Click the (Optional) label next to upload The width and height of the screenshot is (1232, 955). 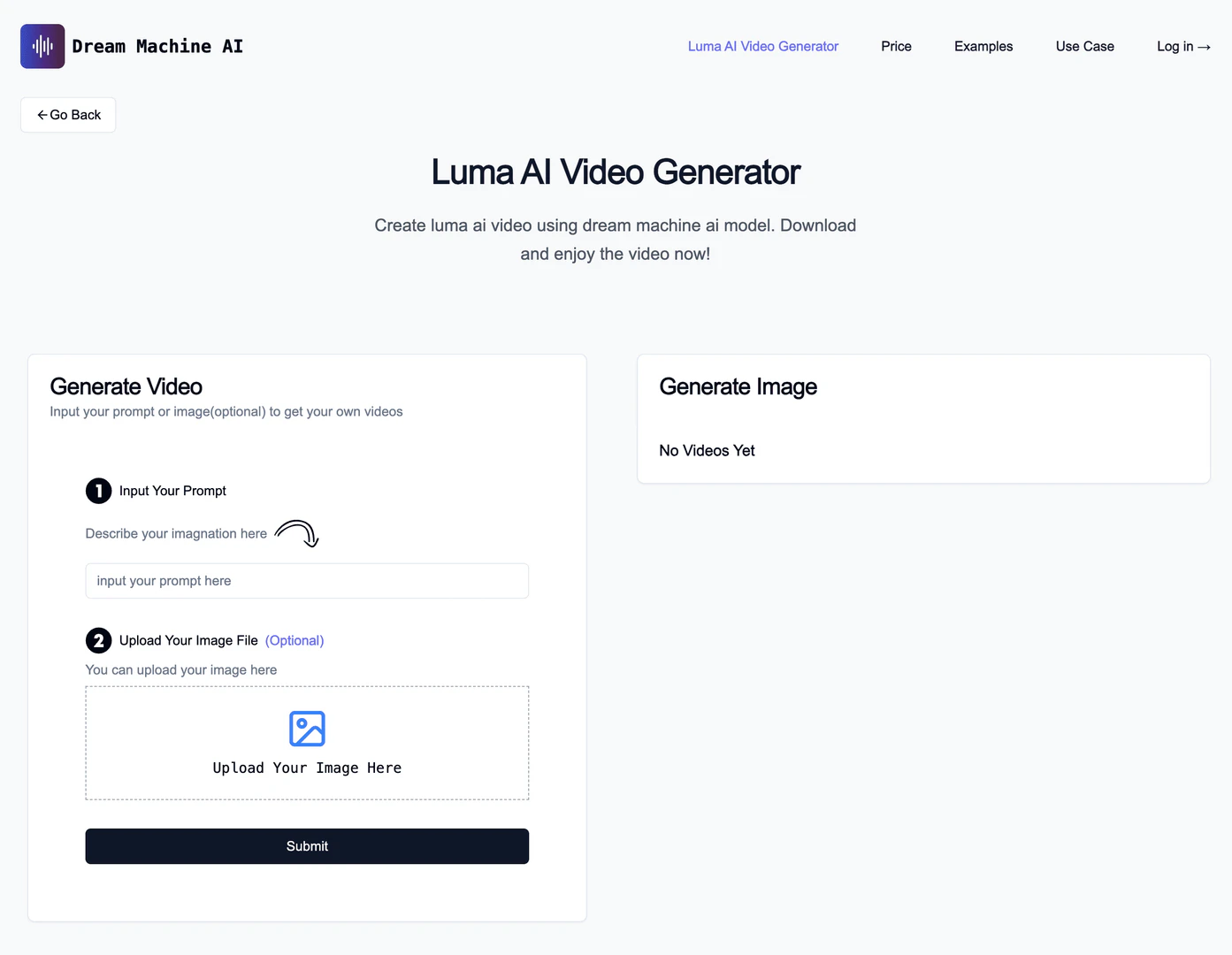pos(295,640)
